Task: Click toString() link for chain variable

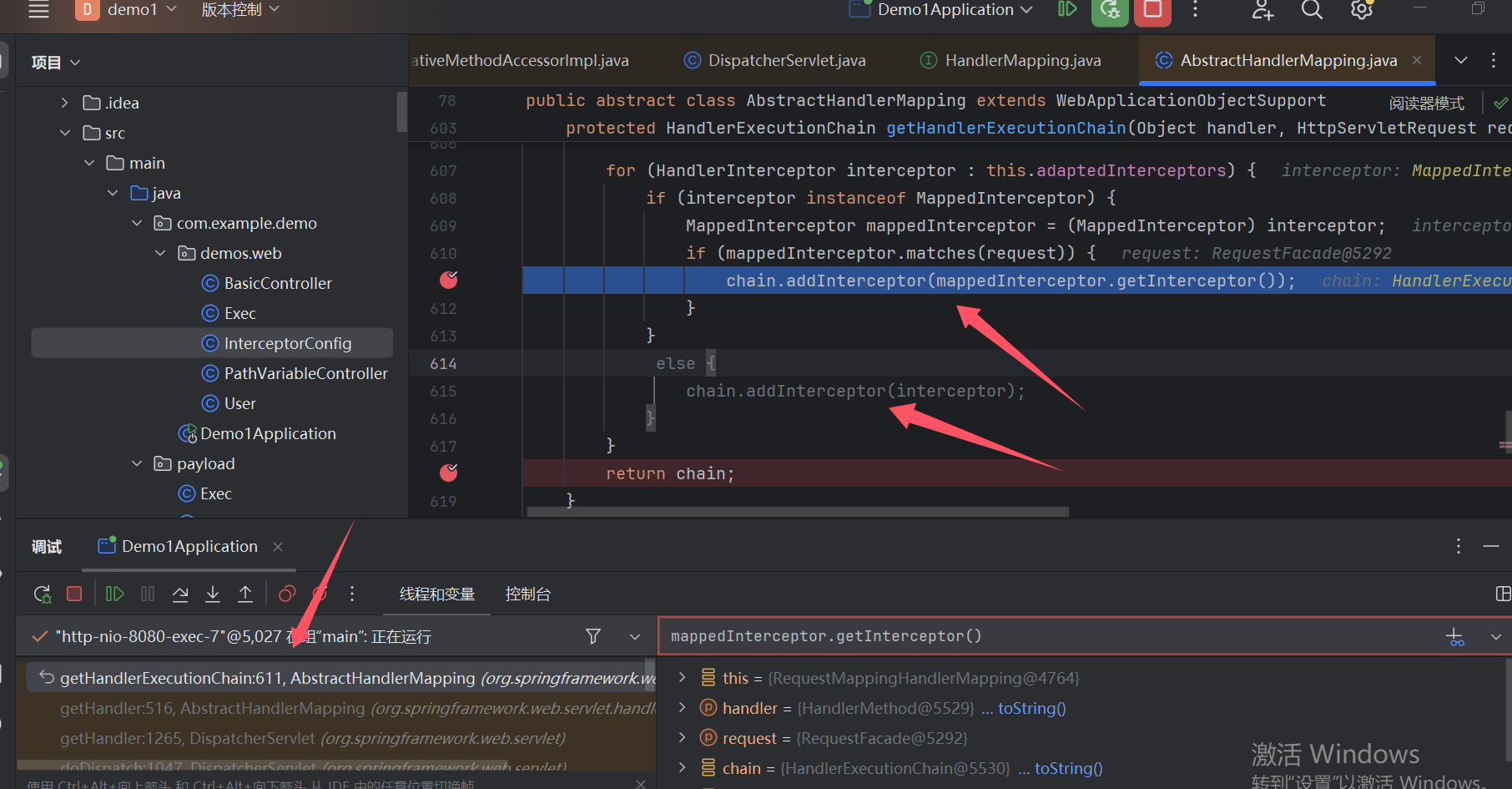Action: 1069,768
